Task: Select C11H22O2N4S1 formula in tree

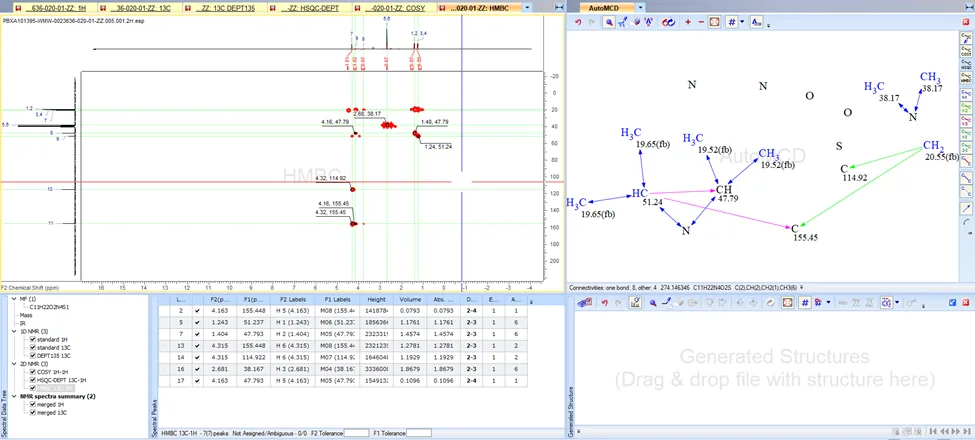Action: pos(49,307)
